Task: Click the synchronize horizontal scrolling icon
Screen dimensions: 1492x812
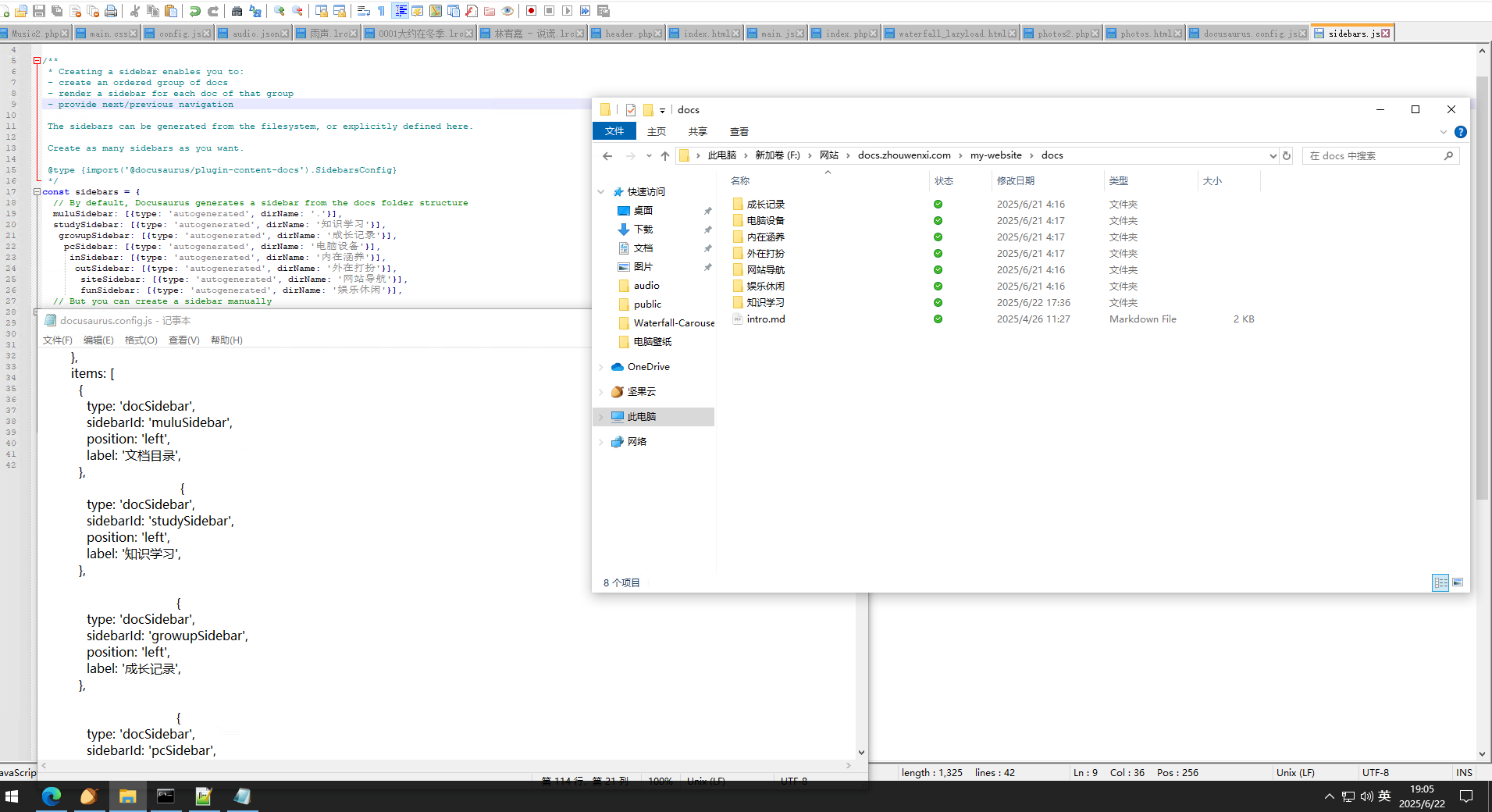Action: pos(340,11)
